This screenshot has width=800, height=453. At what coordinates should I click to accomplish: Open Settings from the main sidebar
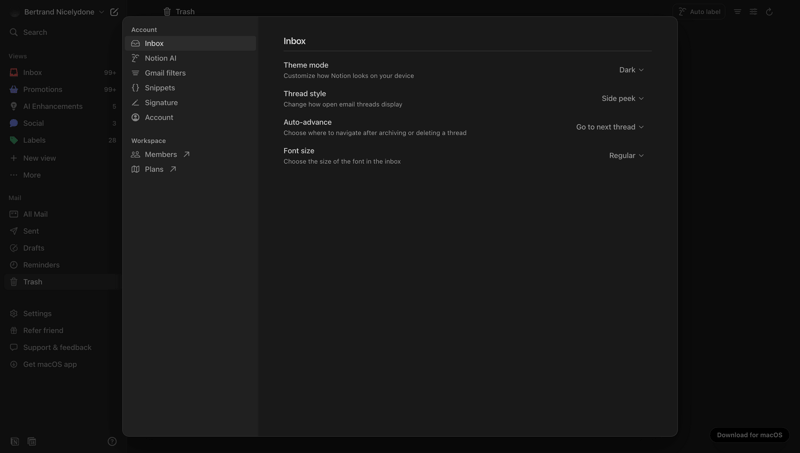(61, 314)
